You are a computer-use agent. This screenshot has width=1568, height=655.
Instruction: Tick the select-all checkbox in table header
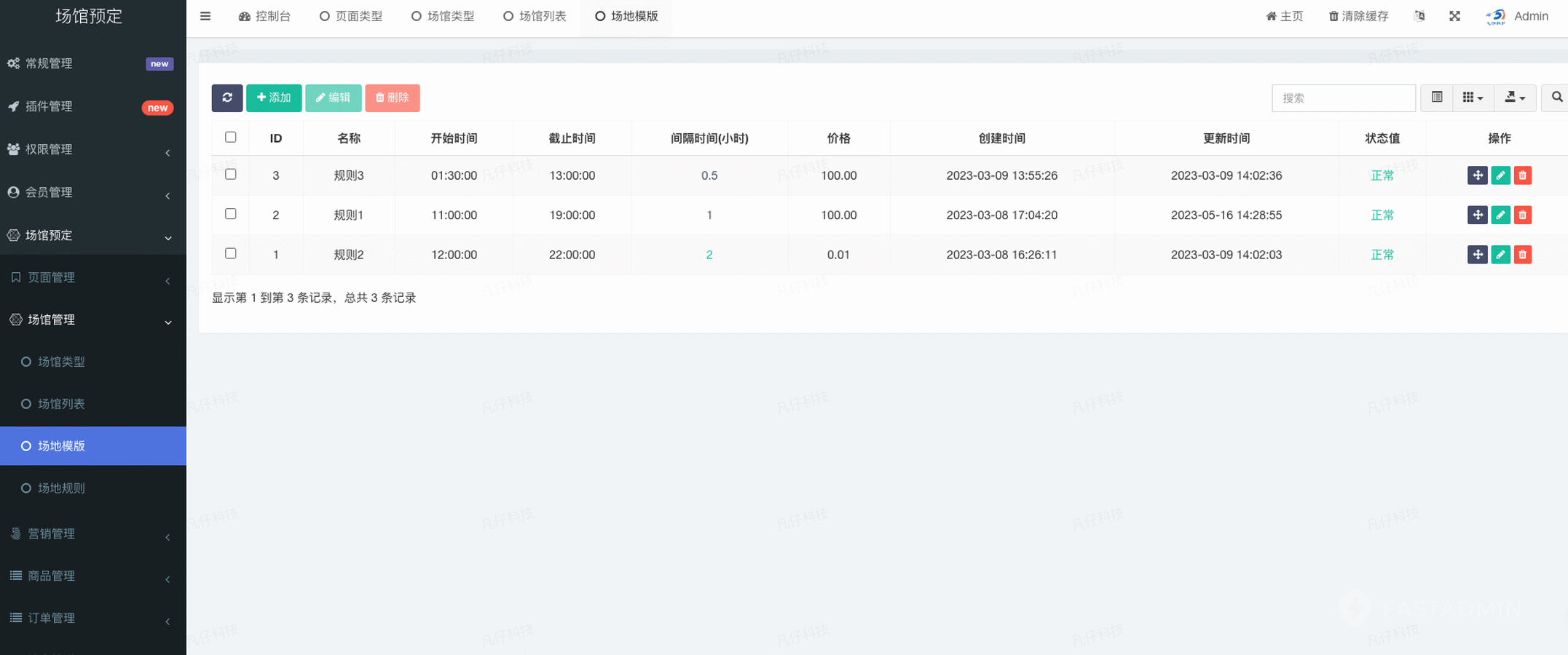231,138
